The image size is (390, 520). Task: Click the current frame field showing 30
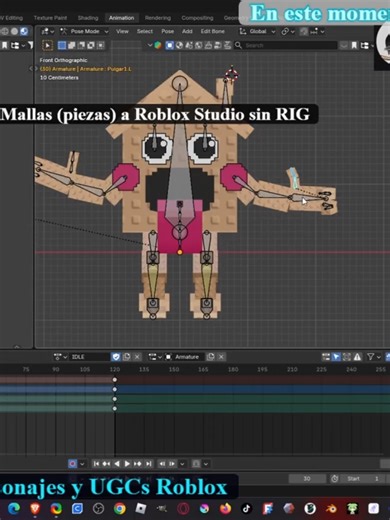coord(307,479)
